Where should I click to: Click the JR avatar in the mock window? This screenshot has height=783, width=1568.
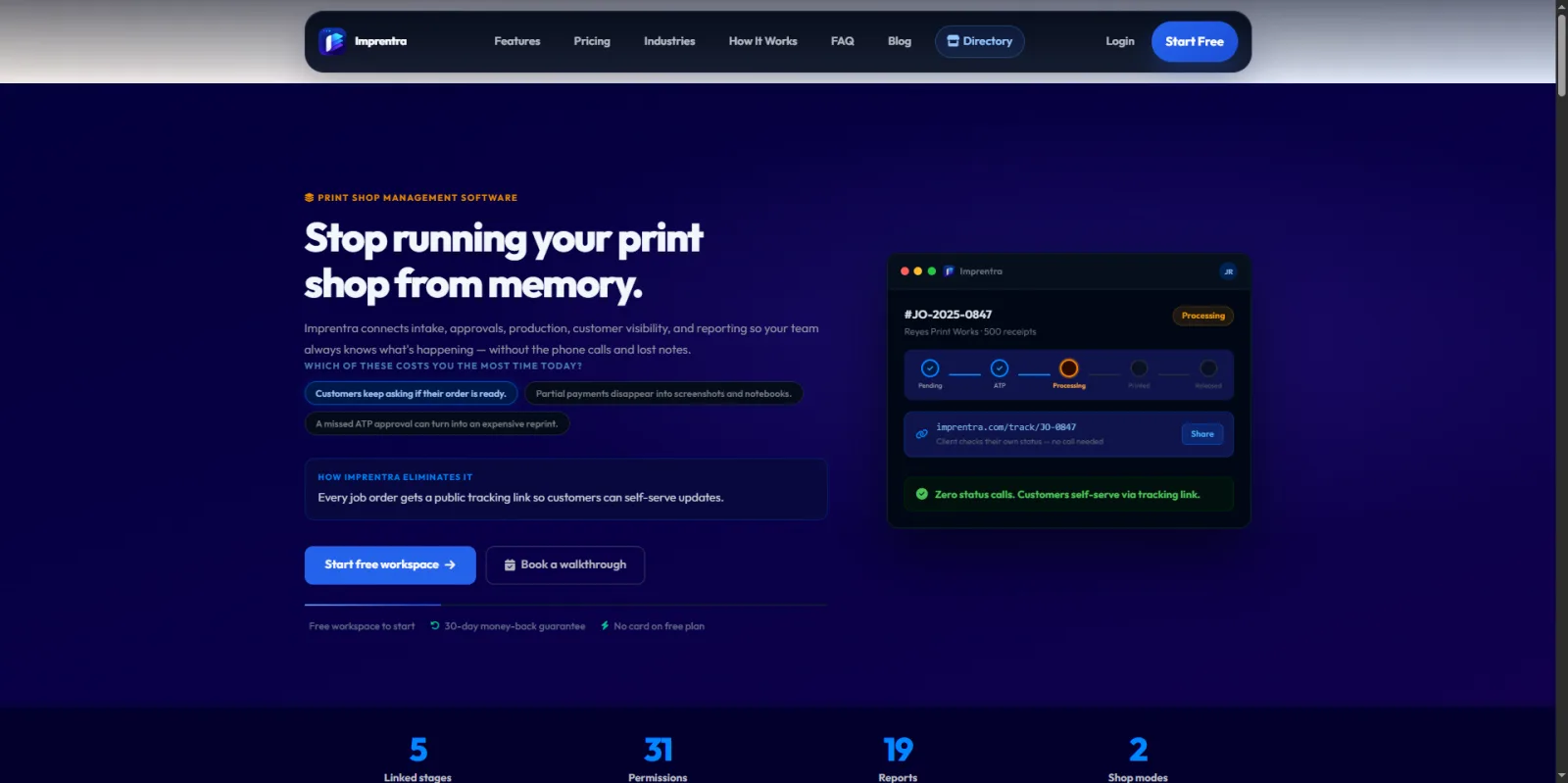pyautogui.click(x=1228, y=271)
